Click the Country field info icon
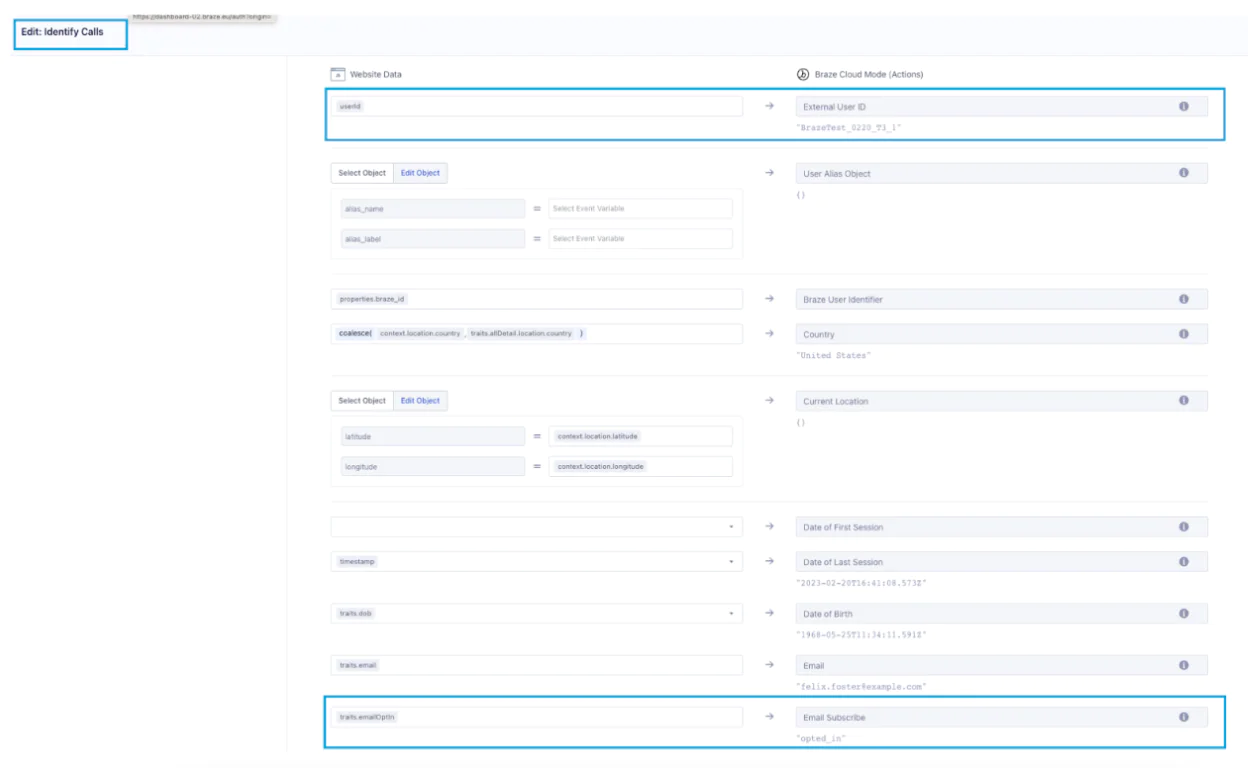 [1184, 334]
